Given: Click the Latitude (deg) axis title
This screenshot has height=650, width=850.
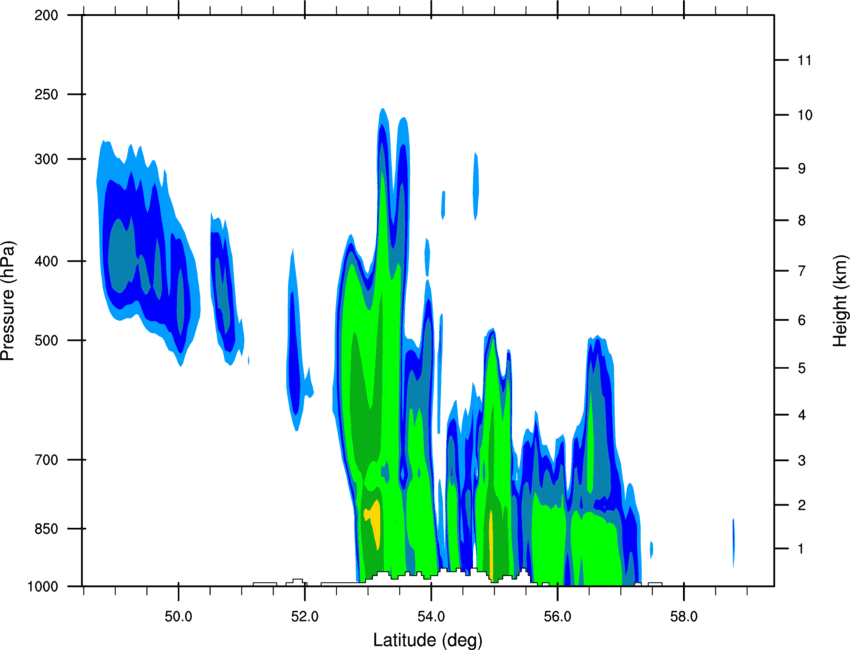Looking at the screenshot, I should tap(427, 640).
